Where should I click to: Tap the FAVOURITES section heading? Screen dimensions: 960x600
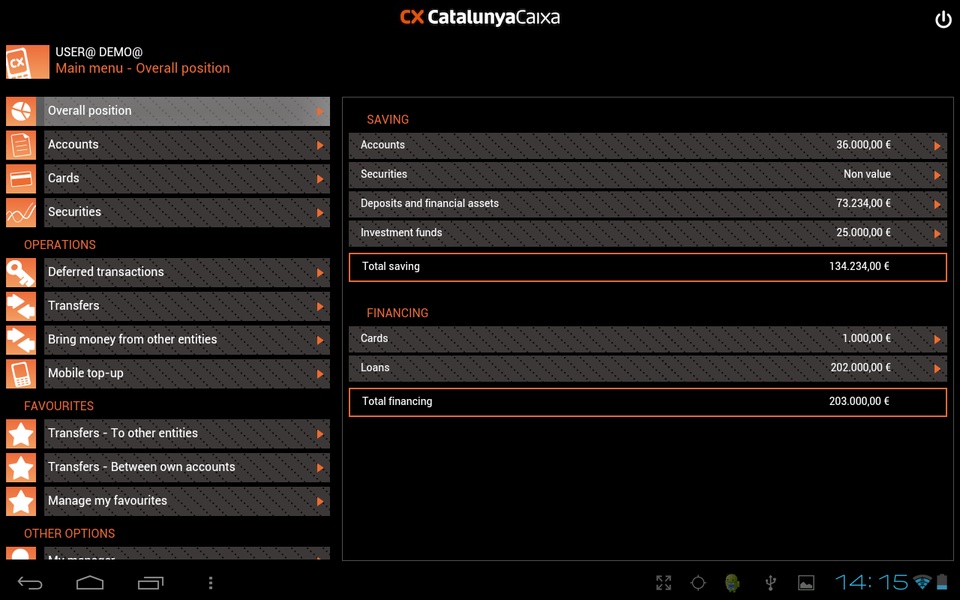(x=59, y=406)
